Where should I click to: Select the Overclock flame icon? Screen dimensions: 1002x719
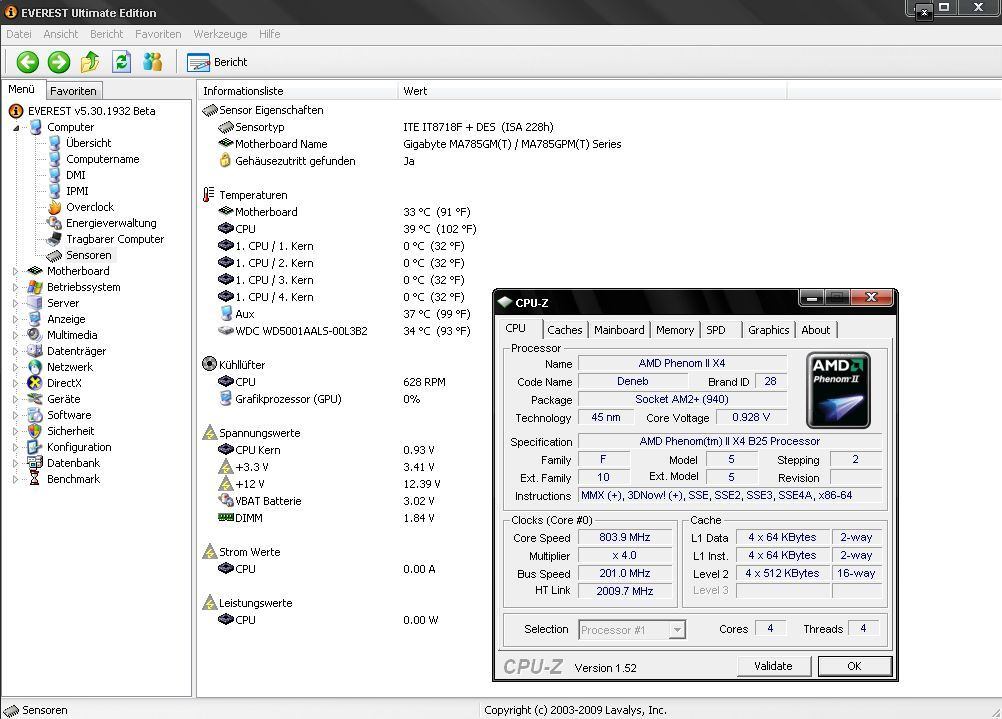pos(55,207)
